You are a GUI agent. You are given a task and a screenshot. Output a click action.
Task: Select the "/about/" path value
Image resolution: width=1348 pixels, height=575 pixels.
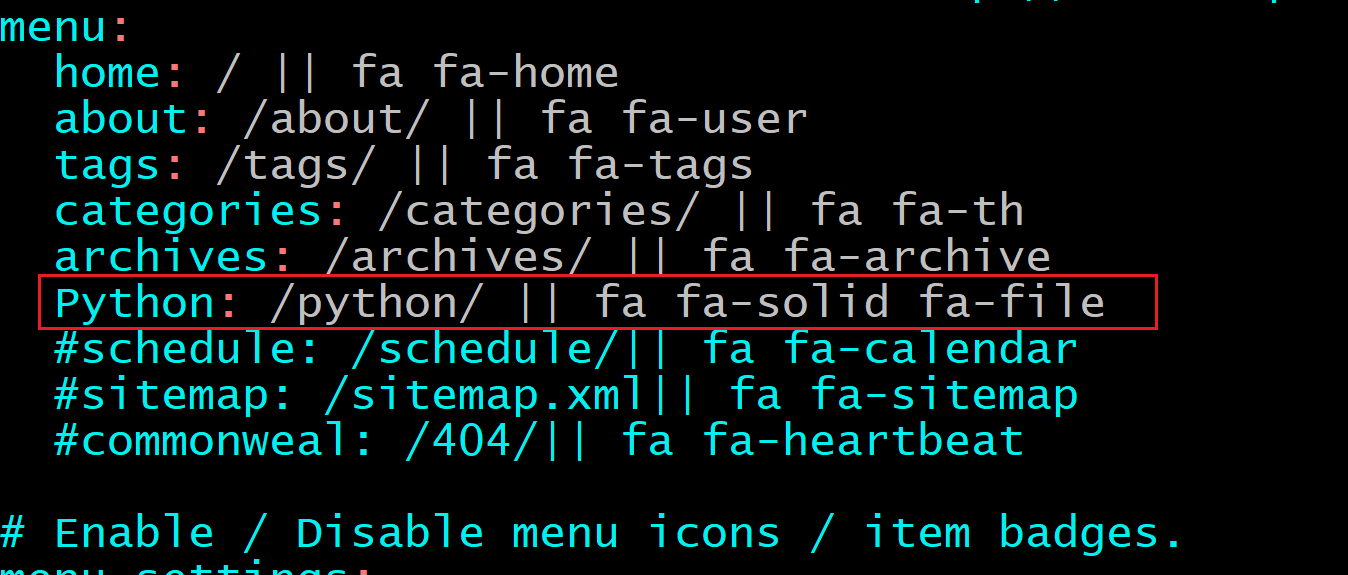click(336, 120)
